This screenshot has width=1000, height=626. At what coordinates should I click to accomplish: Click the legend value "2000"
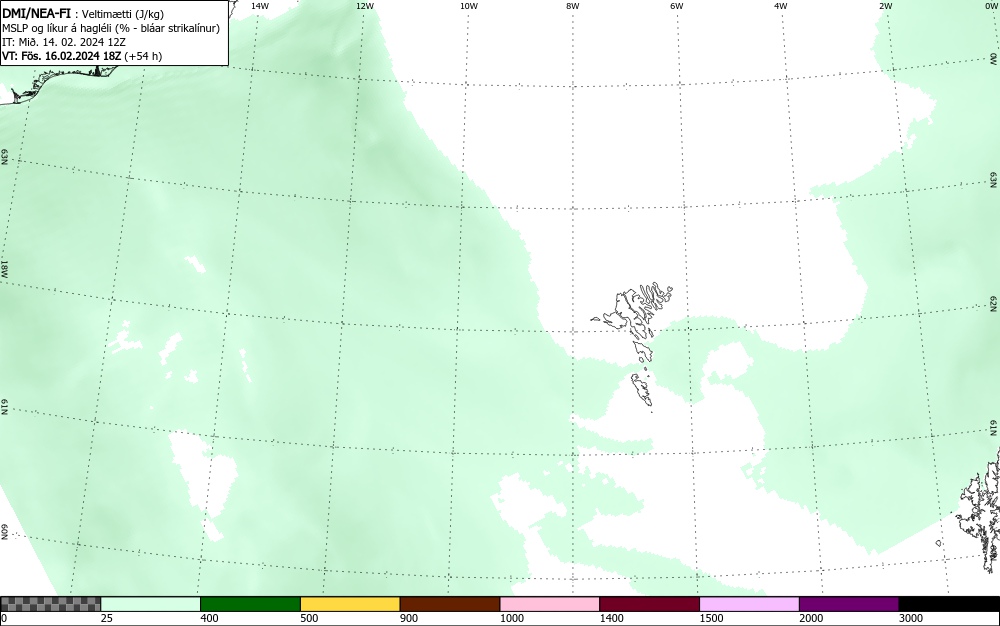(x=811, y=618)
